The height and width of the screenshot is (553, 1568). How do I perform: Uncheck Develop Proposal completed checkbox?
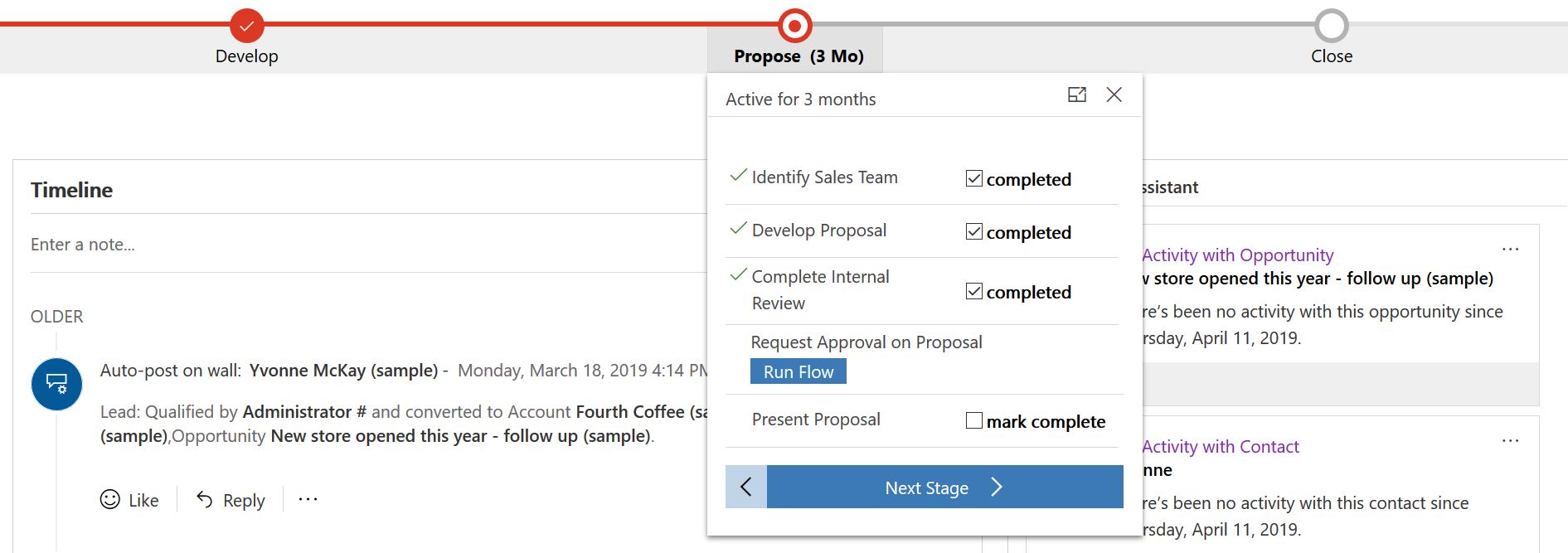[x=974, y=231]
